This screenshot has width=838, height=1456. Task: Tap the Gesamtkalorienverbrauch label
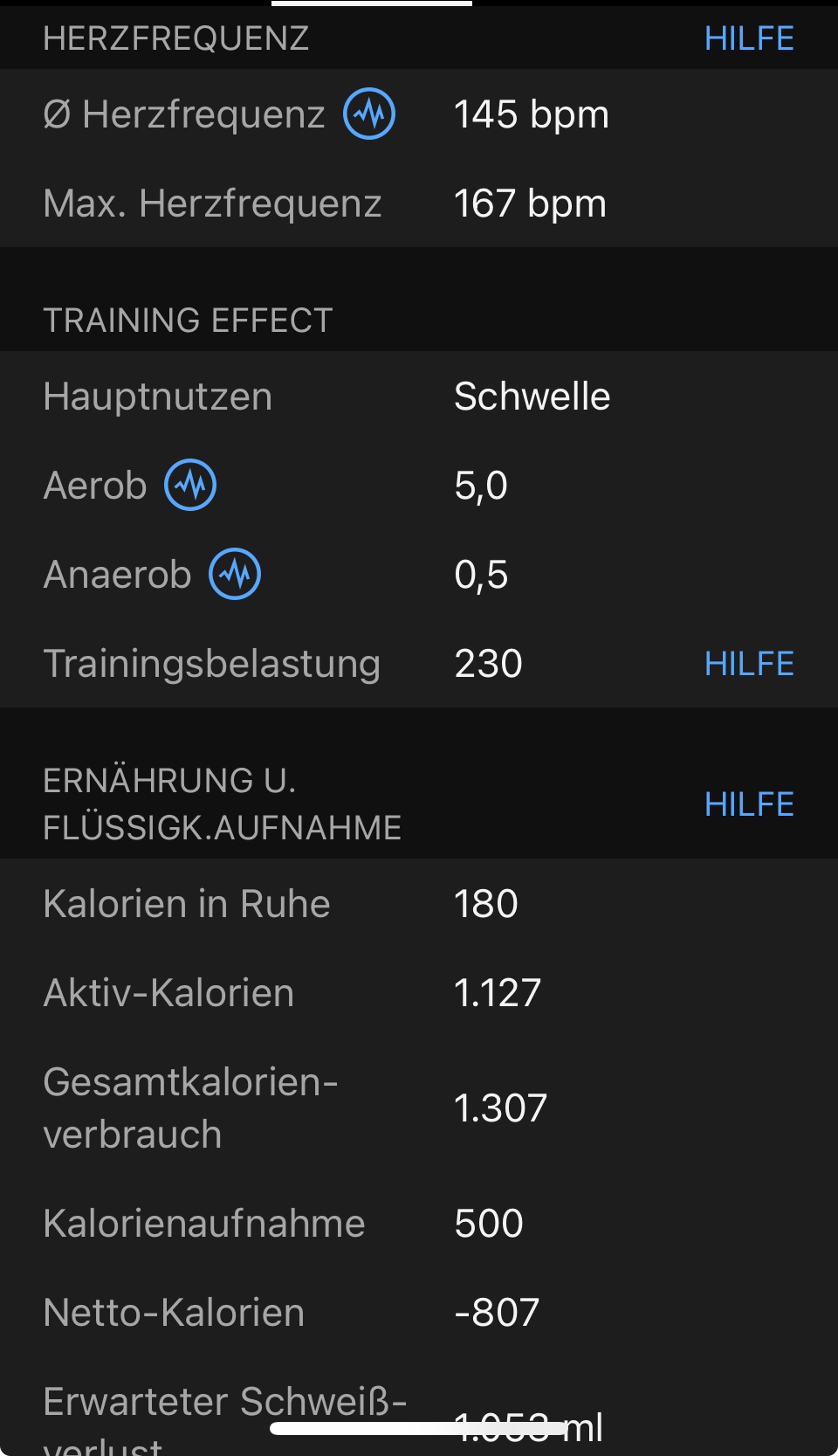190,1108
